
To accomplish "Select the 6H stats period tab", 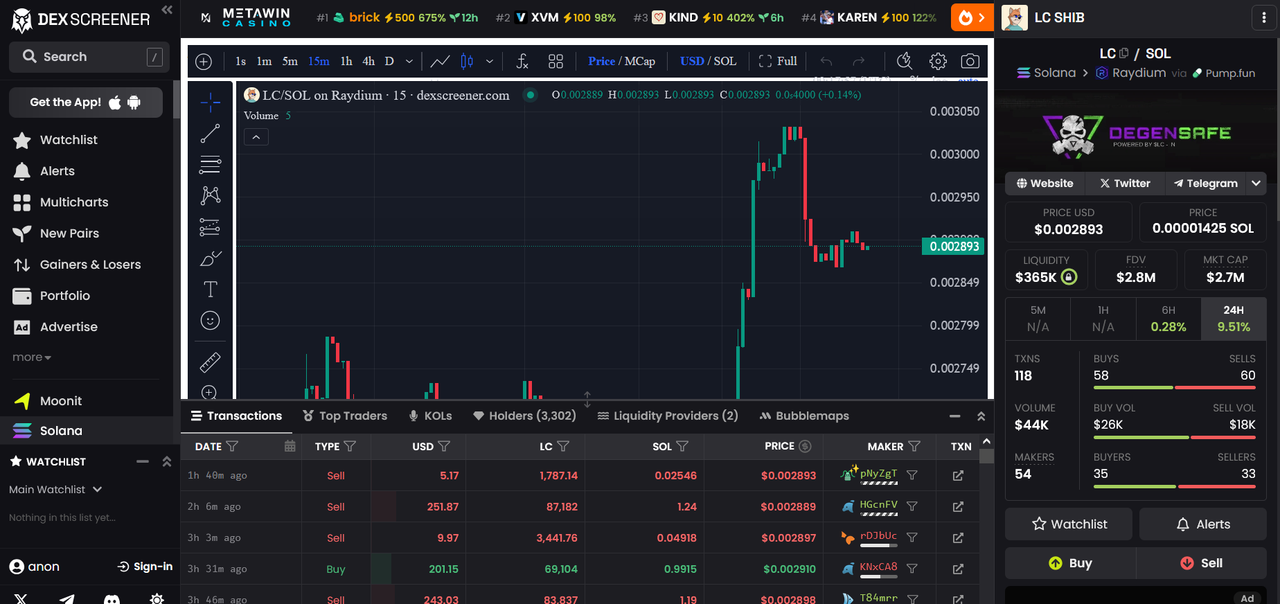I will 1168,319.
